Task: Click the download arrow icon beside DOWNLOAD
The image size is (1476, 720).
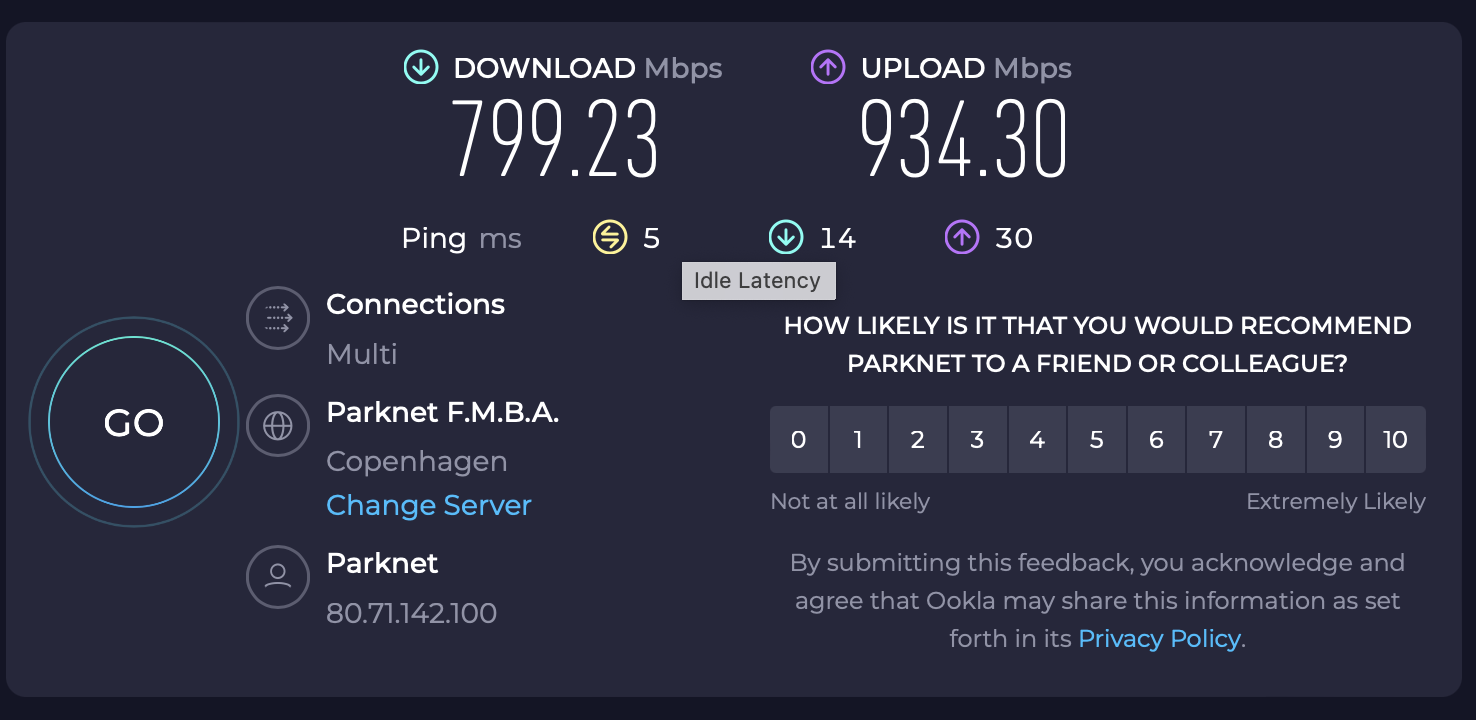Action: (421, 68)
